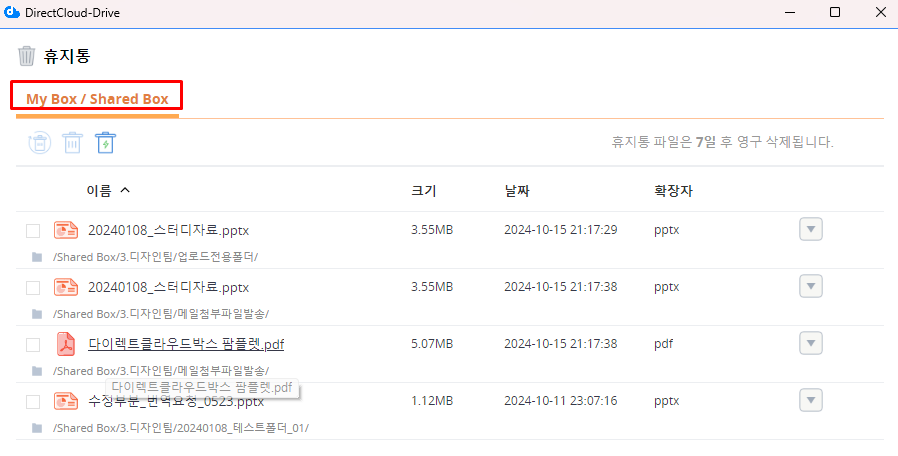Sort list by the 이름 column header
This screenshot has width=898, height=456.
99,191
